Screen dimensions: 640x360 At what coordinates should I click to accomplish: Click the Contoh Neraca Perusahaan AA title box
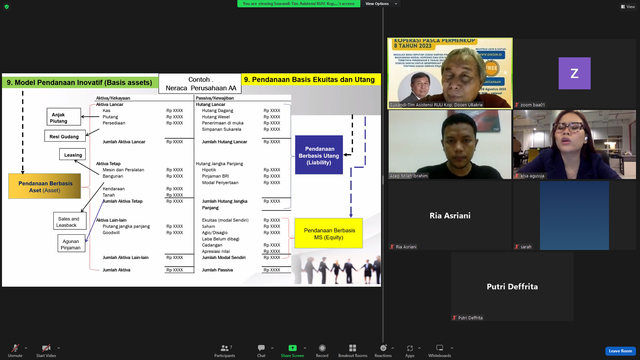(200, 84)
